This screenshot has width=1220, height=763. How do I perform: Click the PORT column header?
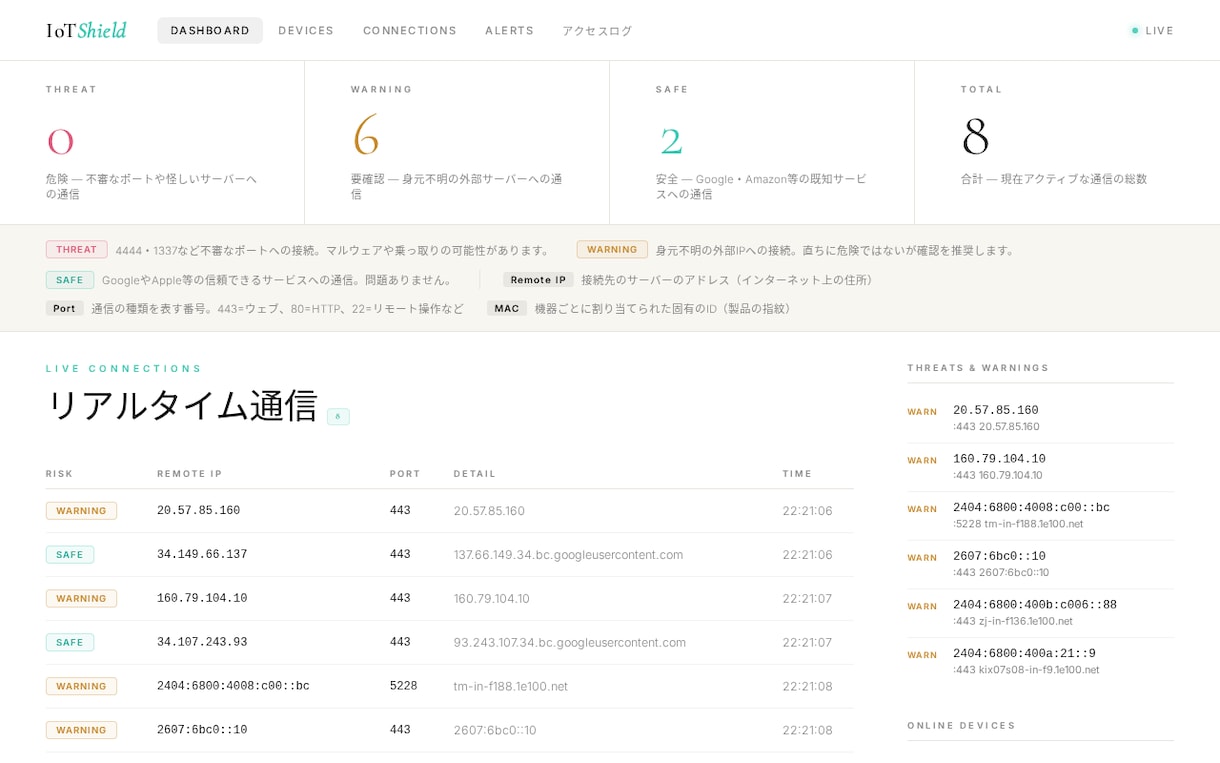405,474
